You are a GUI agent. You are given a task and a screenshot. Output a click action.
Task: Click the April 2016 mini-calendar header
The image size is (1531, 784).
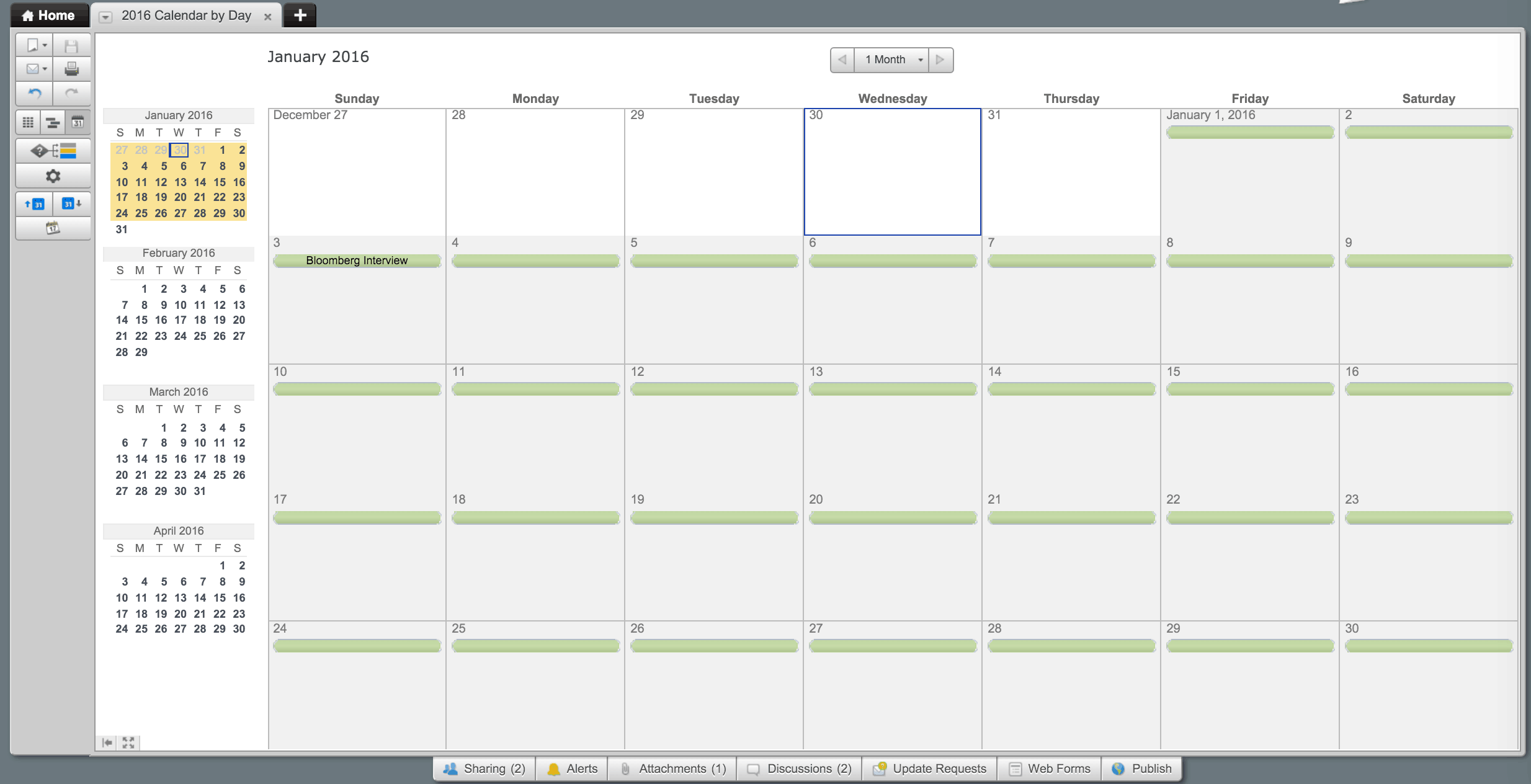[x=179, y=531]
